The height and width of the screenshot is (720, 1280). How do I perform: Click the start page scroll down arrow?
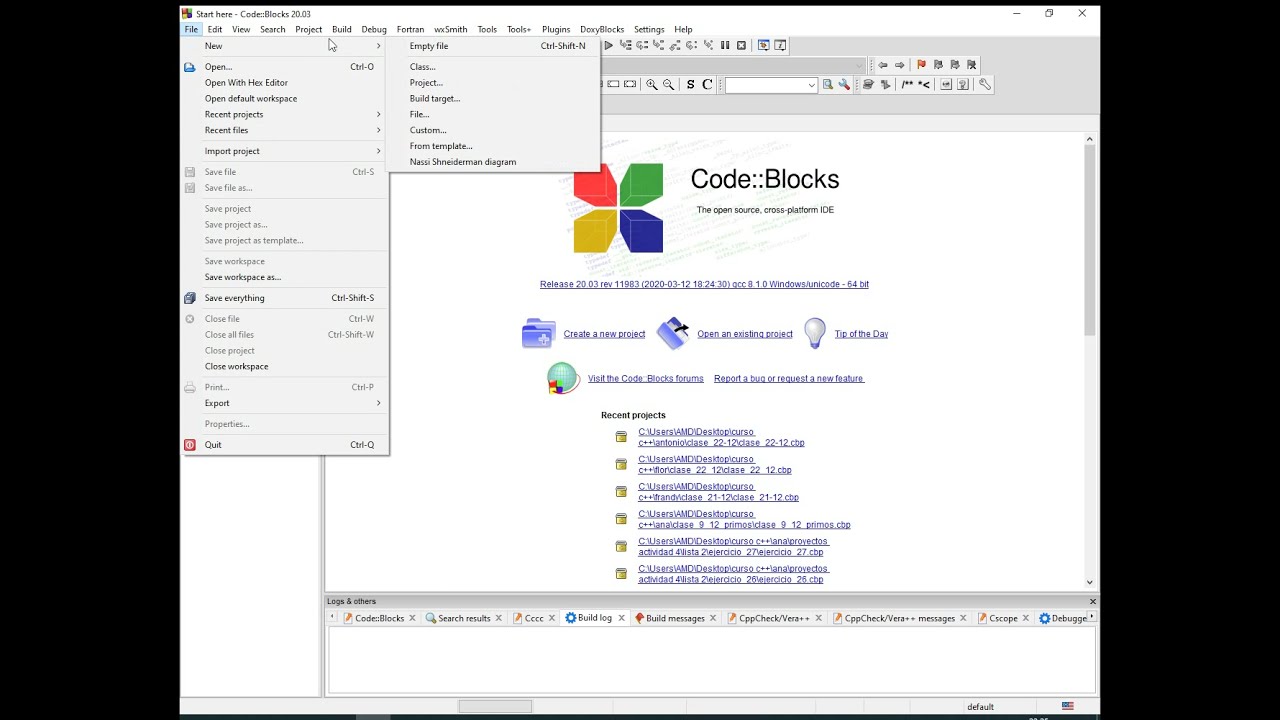coord(1090,582)
